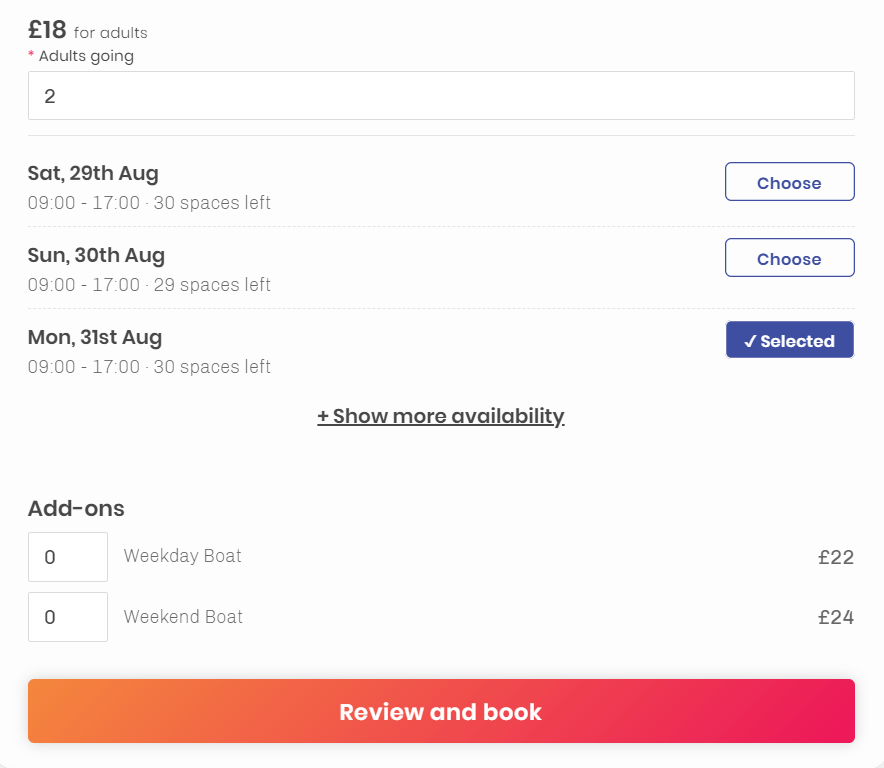The image size is (884, 768).
Task: Click the Weekend Boat quantity field
Action: [x=68, y=617]
